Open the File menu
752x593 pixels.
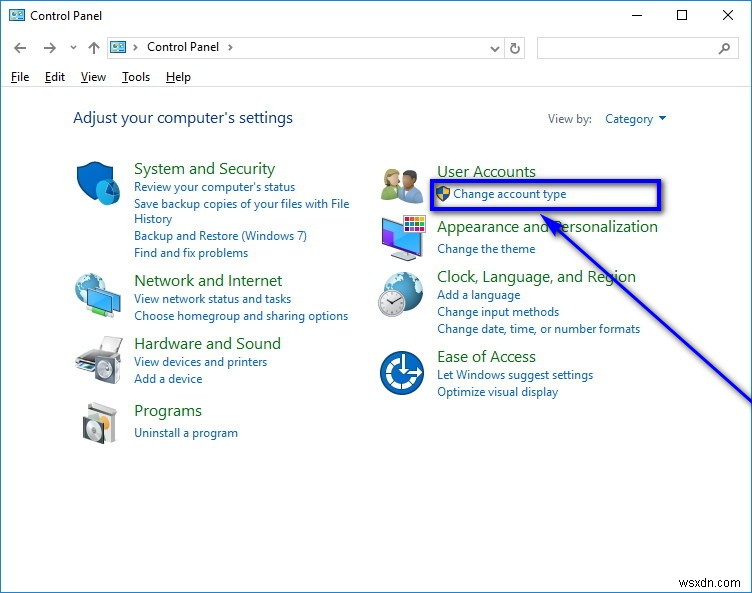20,77
